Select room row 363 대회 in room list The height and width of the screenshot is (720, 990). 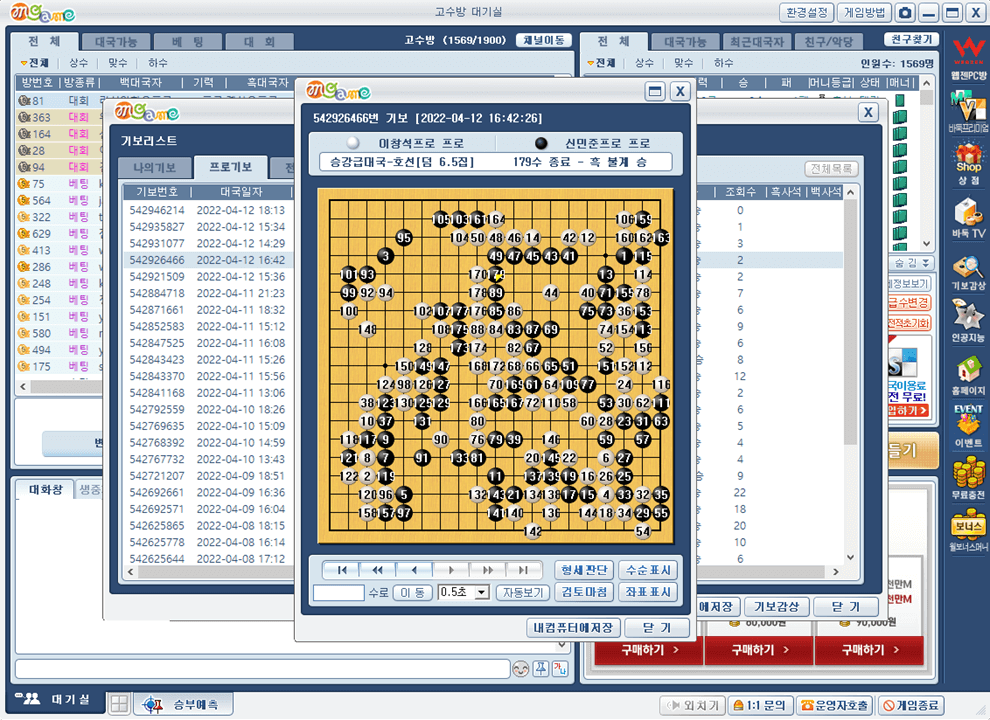tap(58, 117)
